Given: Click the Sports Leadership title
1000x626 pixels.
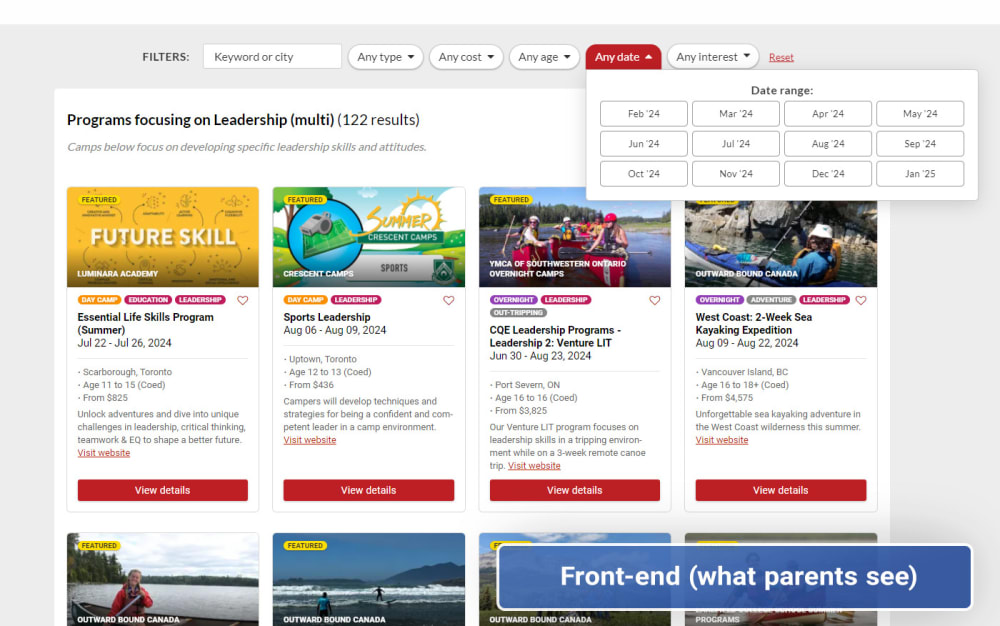Looking at the screenshot, I should tap(327, 317).
